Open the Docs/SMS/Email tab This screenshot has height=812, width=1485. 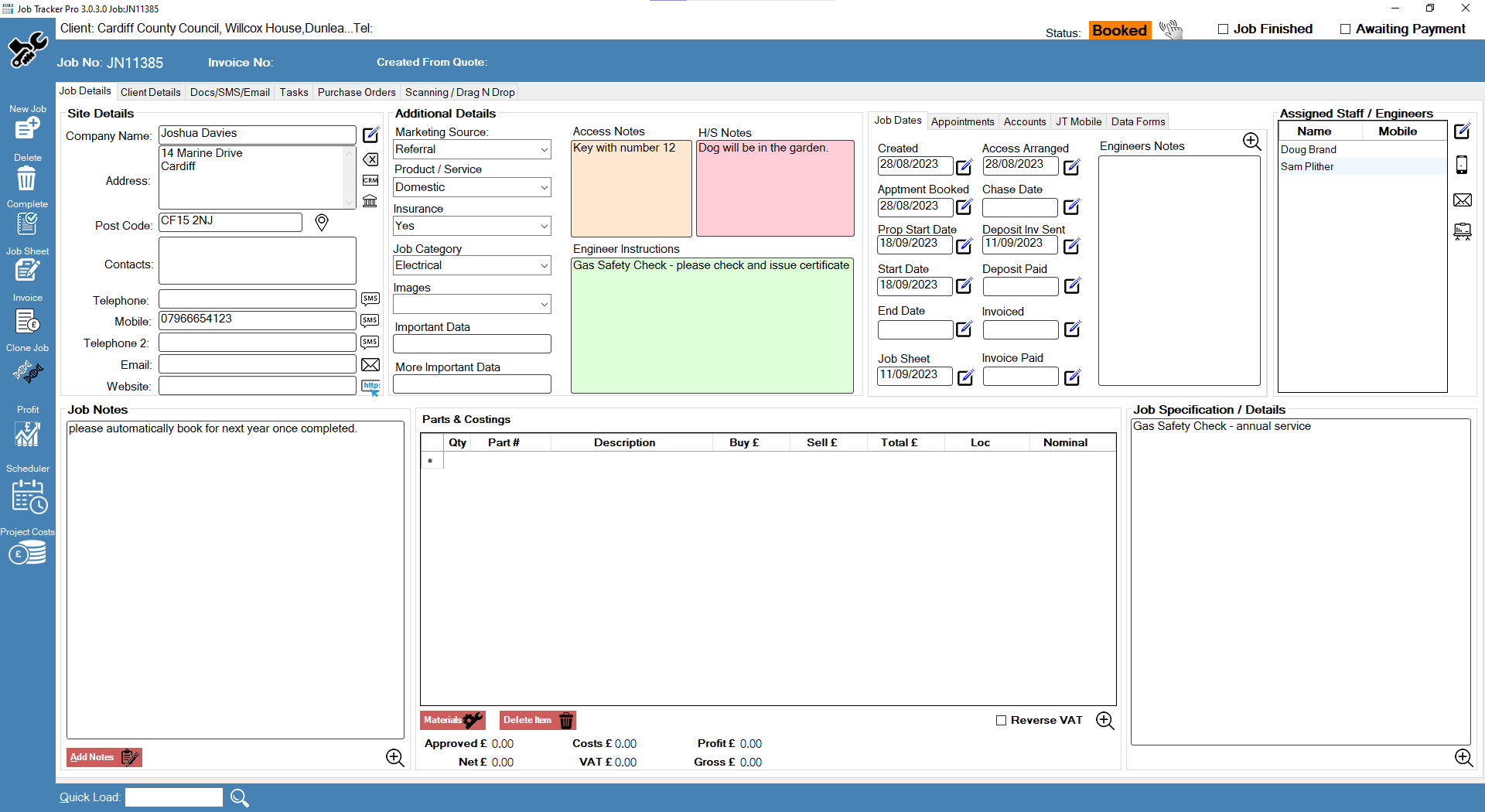[230, 92]
